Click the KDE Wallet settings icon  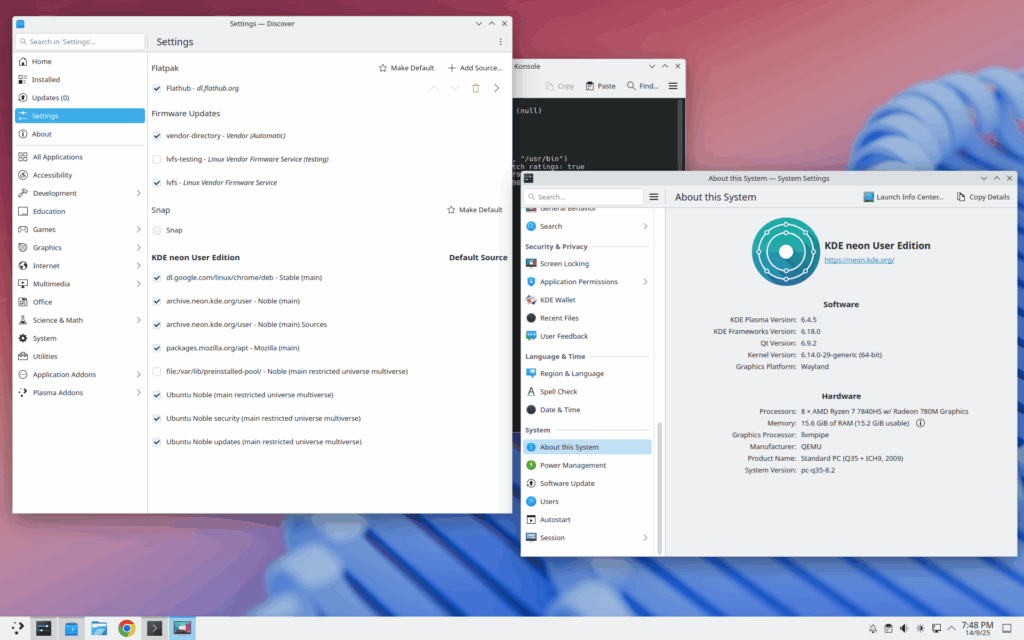coord(531,300)
